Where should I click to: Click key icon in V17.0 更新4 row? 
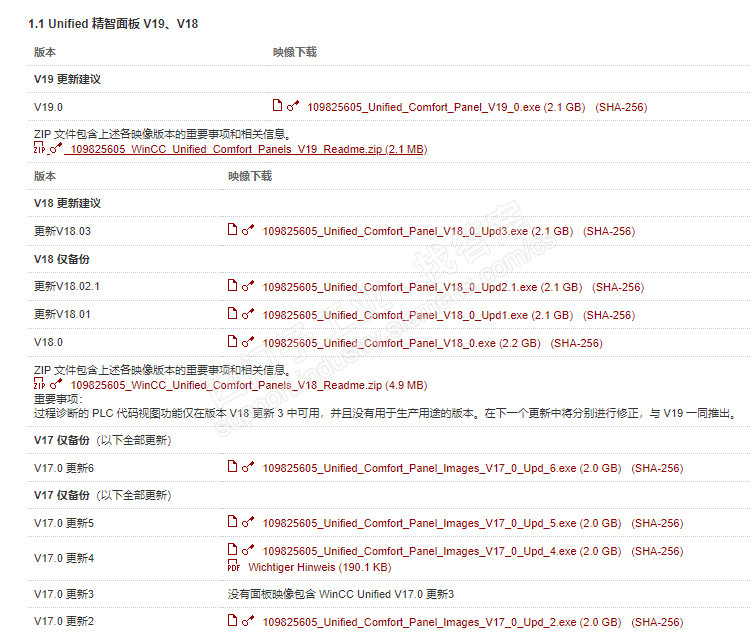(x=248, y=550)
